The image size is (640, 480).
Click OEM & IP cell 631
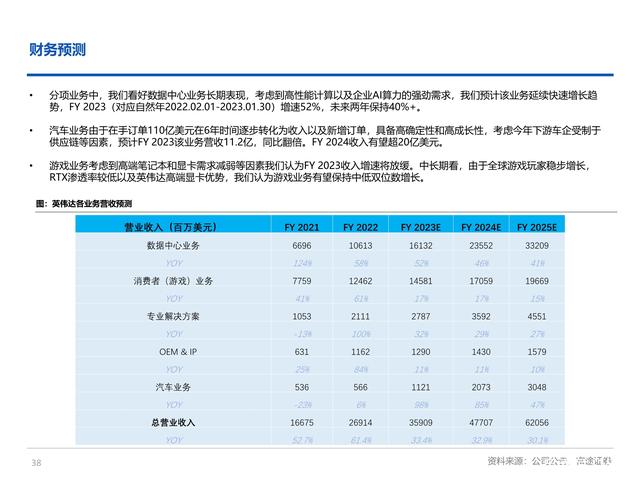(x=302, y=352)
